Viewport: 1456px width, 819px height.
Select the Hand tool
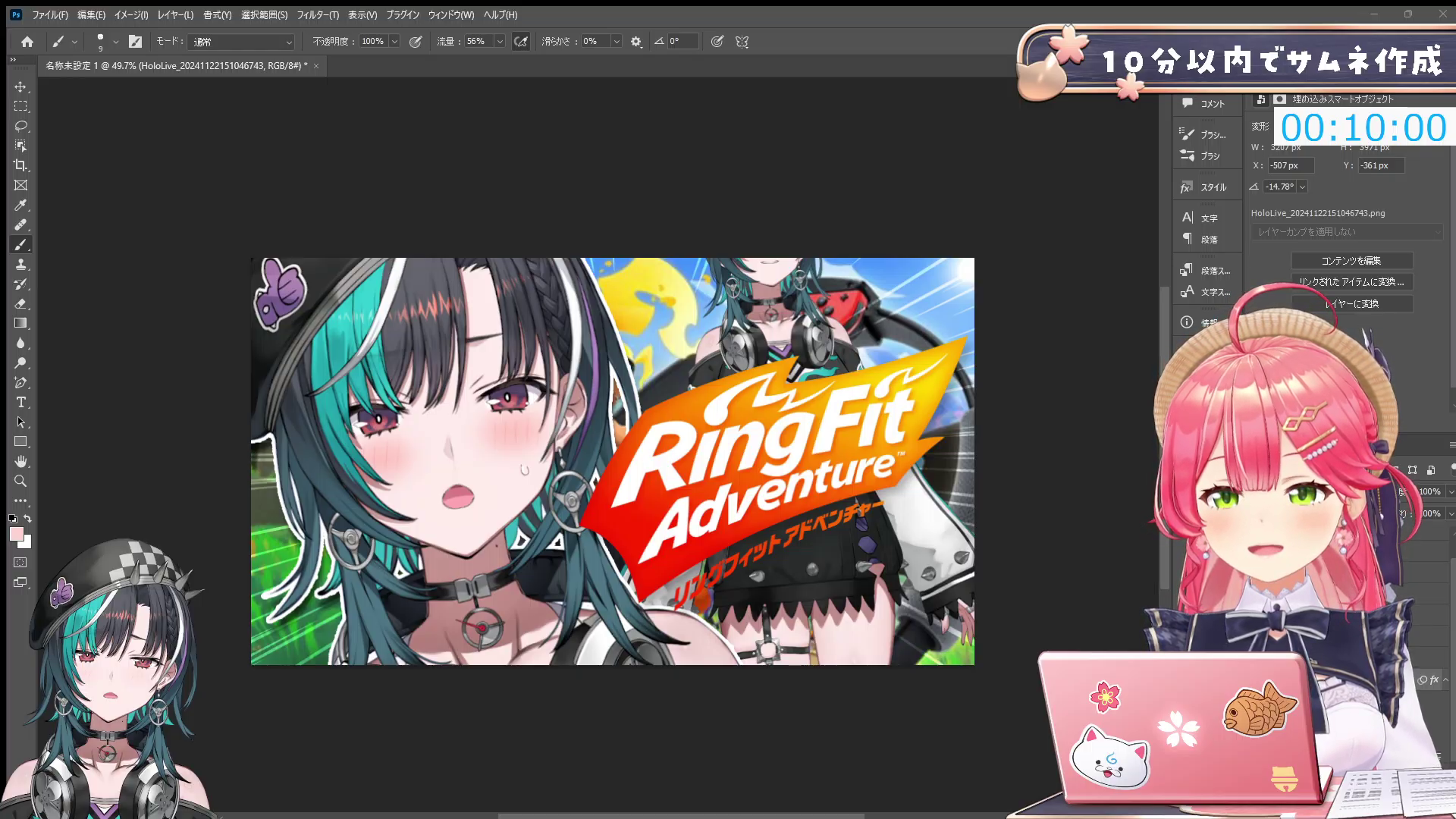pyautogui.click(x=20, y=461)
